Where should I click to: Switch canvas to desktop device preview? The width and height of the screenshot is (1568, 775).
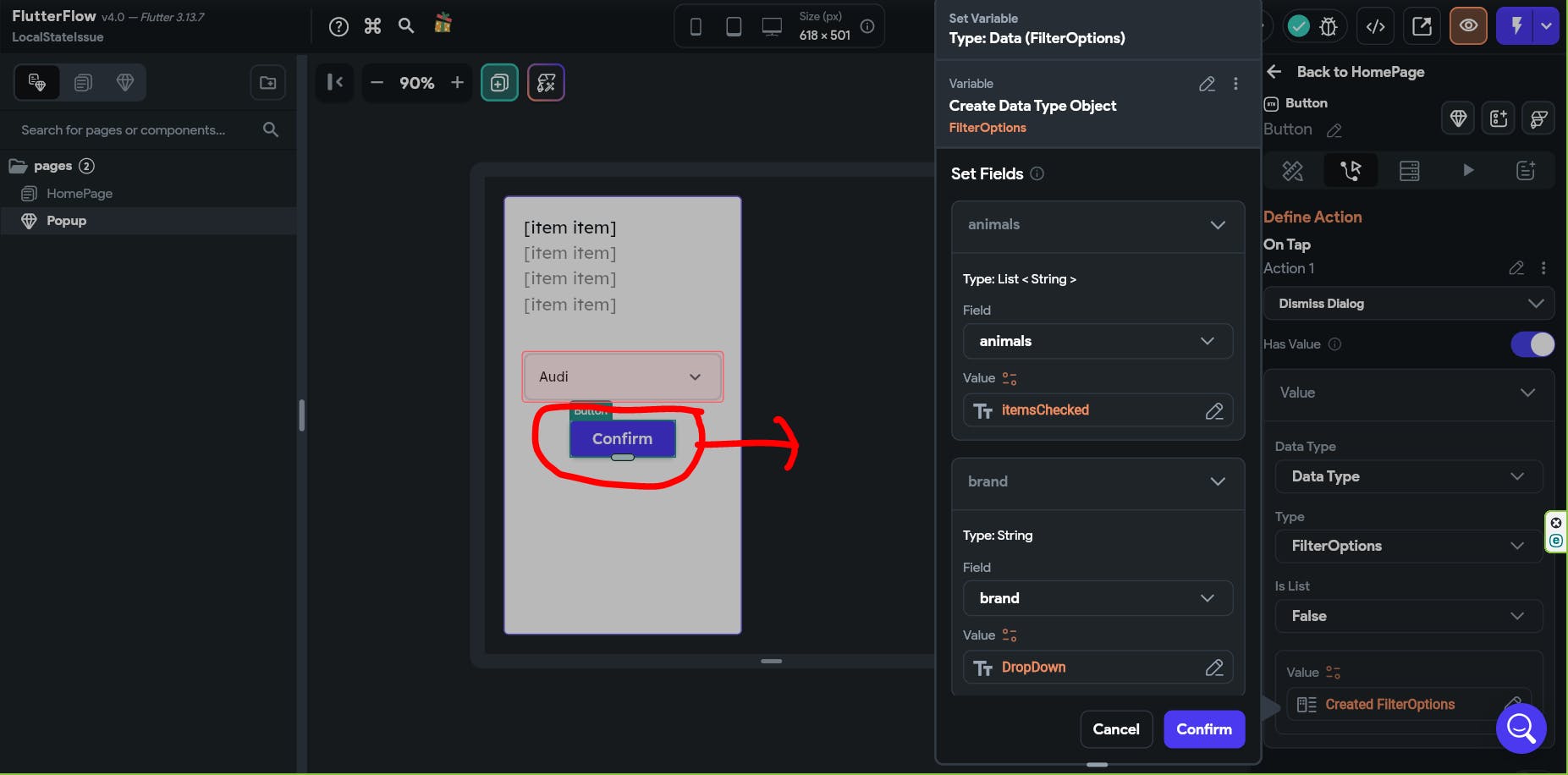(x=772, y=27)
